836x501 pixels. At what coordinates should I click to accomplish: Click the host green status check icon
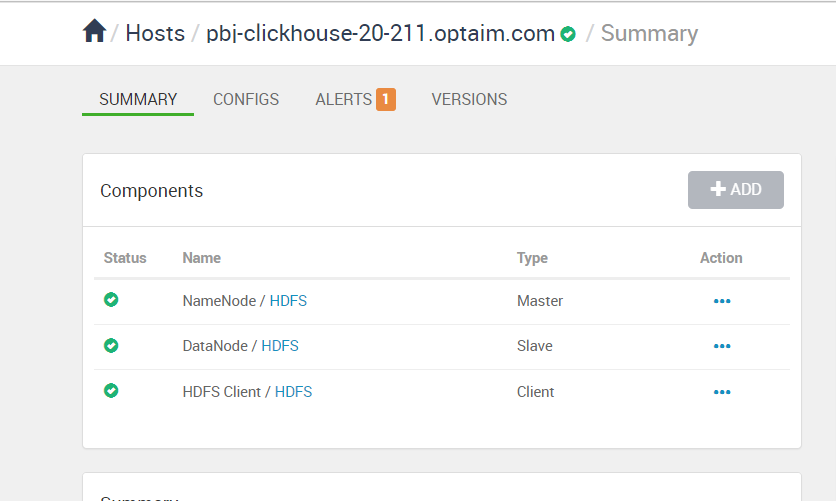pyautogui.click(x=568, y=34)
